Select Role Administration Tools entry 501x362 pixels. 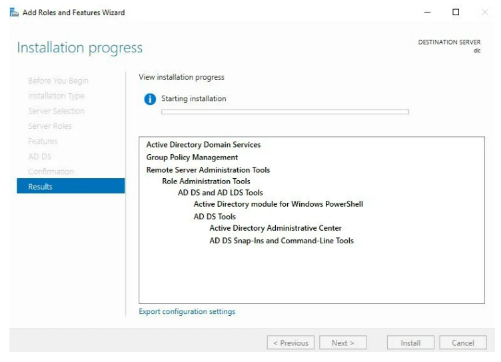click(206, 181)
